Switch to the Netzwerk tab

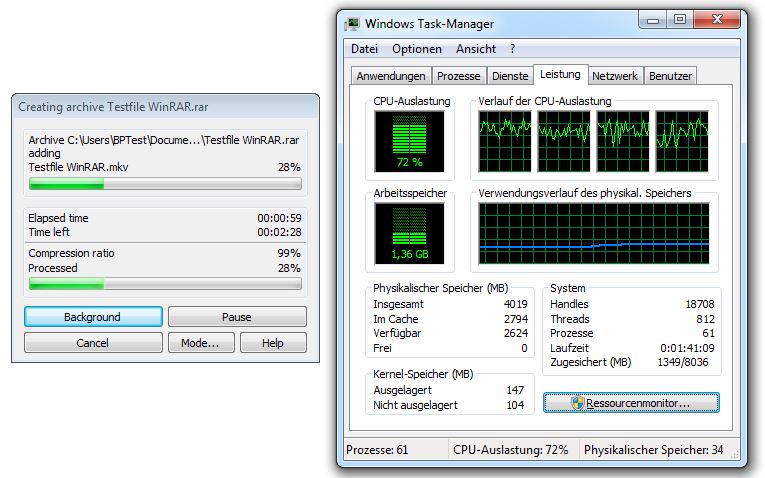[615, 76]
